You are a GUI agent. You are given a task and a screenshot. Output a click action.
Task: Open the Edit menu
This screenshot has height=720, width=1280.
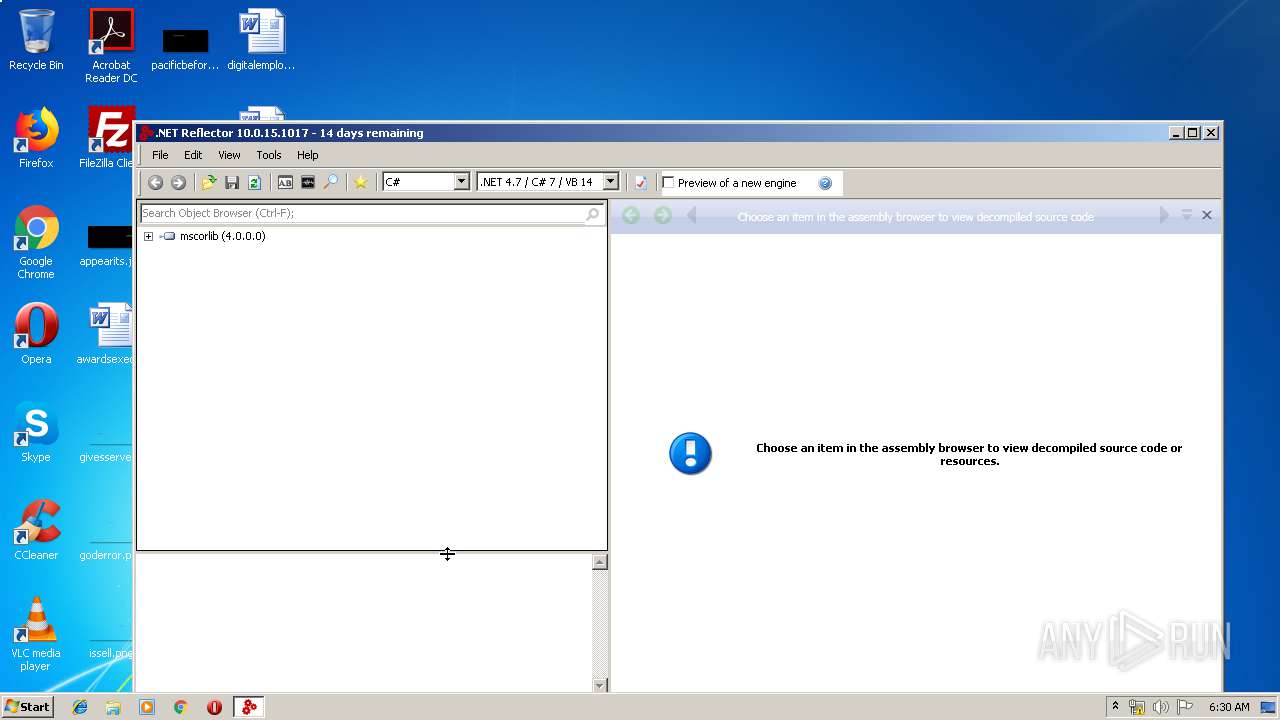(193, 155)
